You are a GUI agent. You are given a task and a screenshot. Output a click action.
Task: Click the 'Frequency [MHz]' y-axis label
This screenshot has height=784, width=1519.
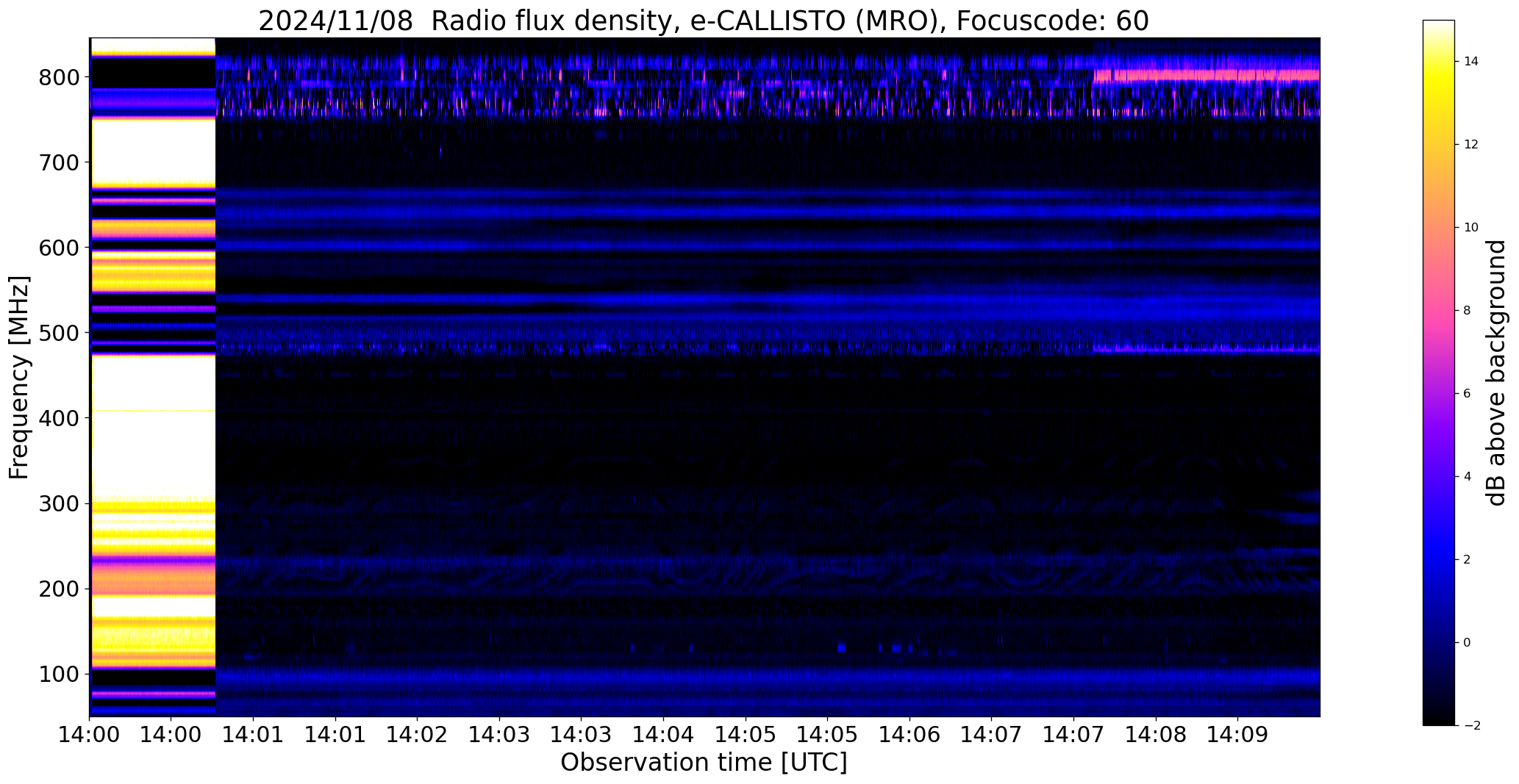pyautogui.click(x=20, y=377)
